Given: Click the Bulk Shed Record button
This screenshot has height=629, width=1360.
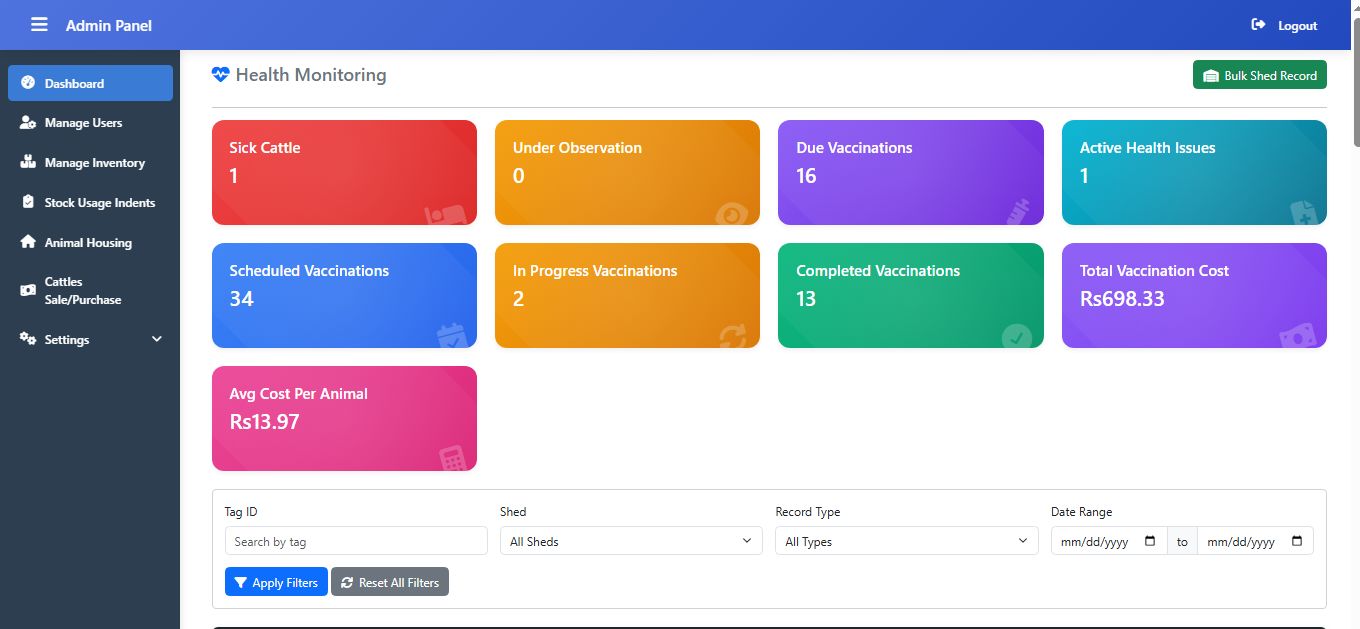Looking at the screenshot, I should coord(1259,76).
